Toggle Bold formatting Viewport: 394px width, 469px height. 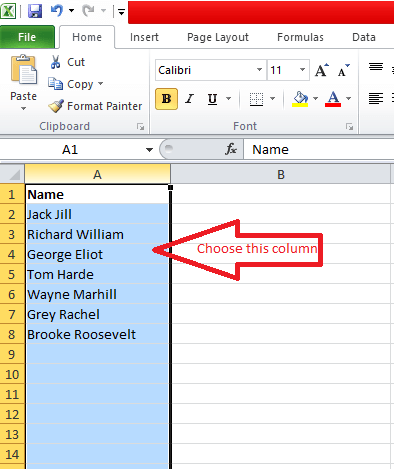pyautogui.click(x=166, y=99)
